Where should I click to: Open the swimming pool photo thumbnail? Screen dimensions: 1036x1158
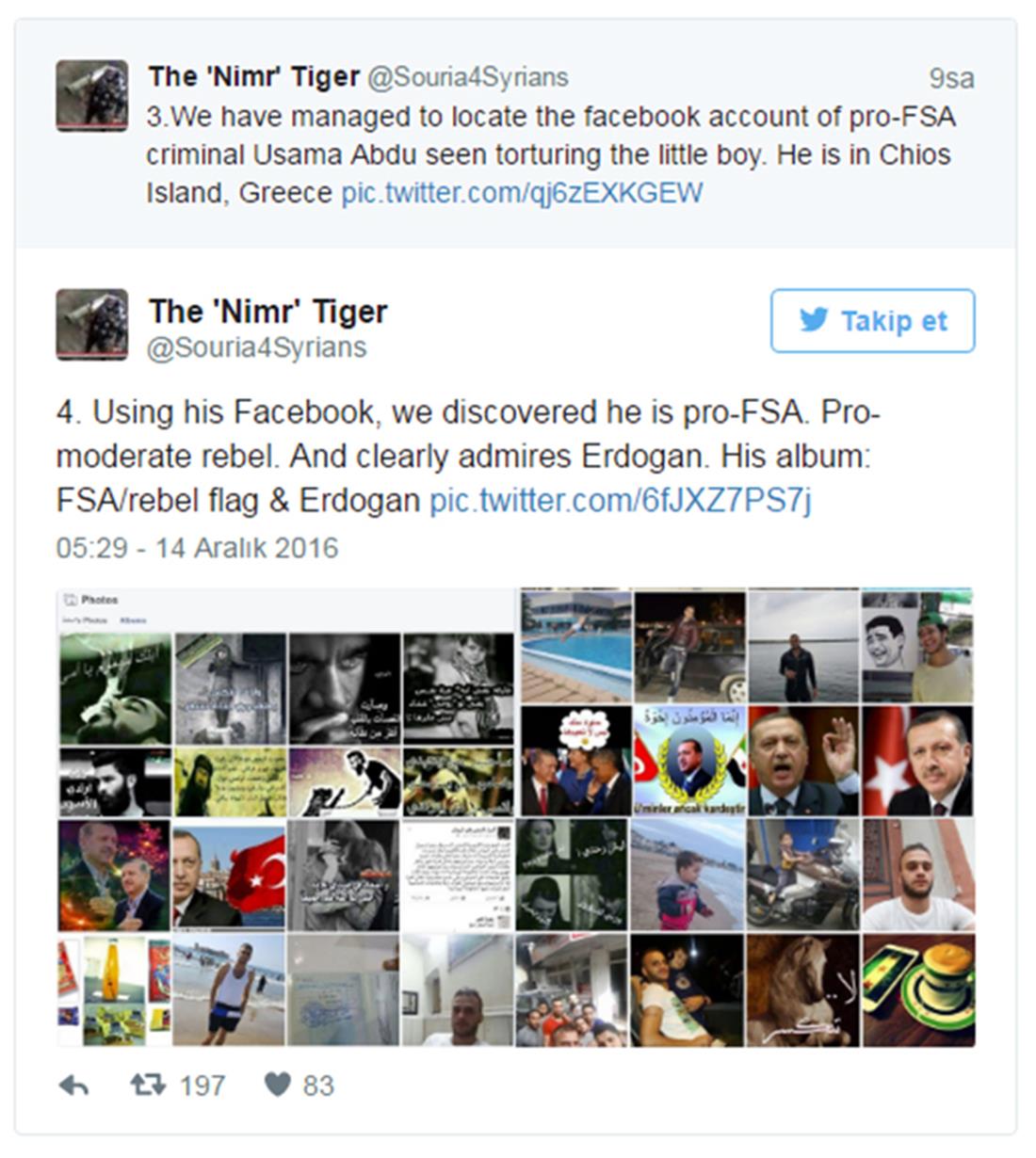point(576,646)
